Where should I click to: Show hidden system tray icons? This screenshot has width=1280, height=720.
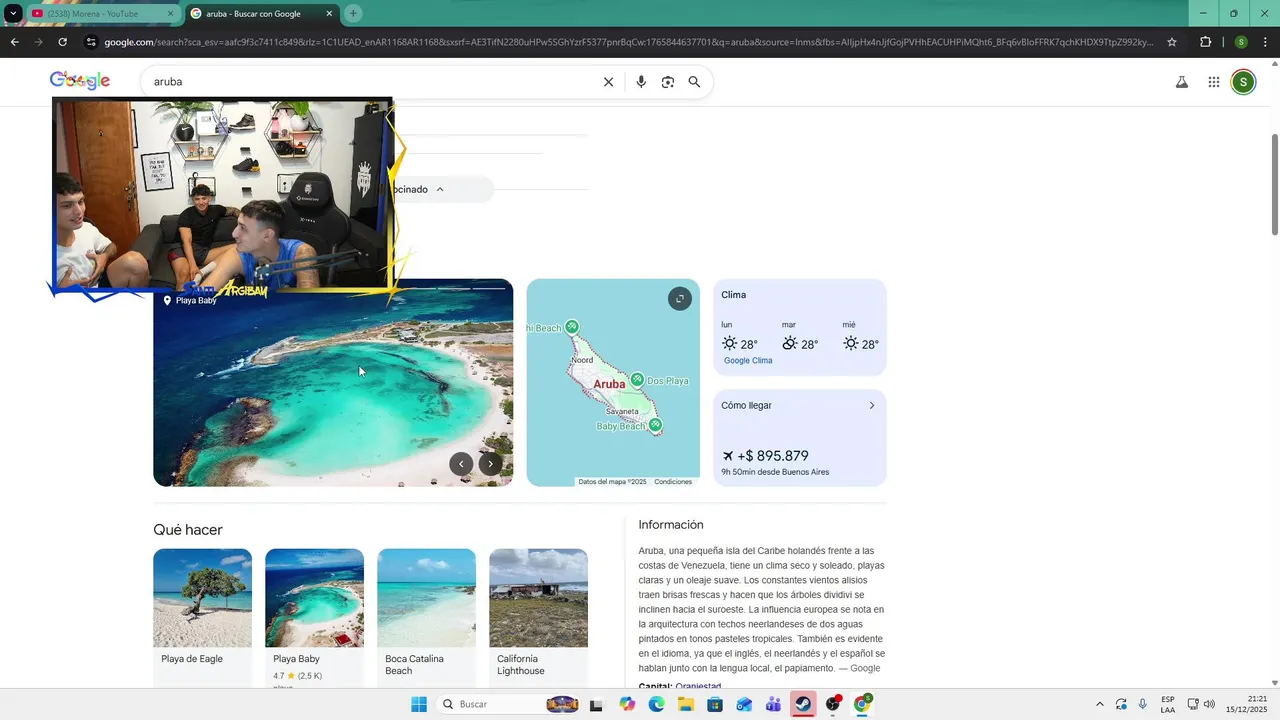tap(1100, 704)
